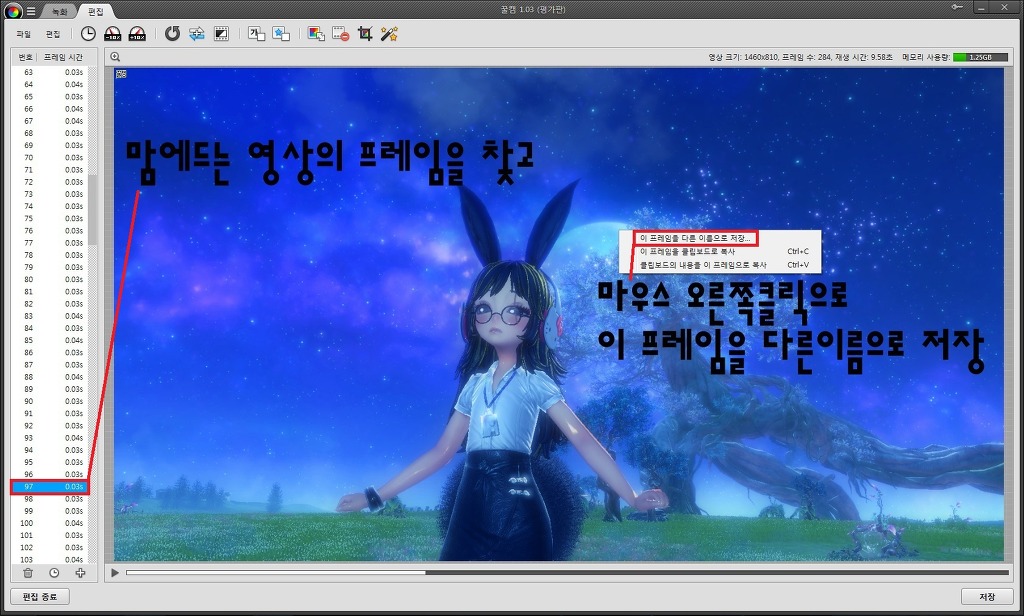Screen dimensions: 1024x616
Task: Select frame 98 in the list
Action: click(50, 499)
